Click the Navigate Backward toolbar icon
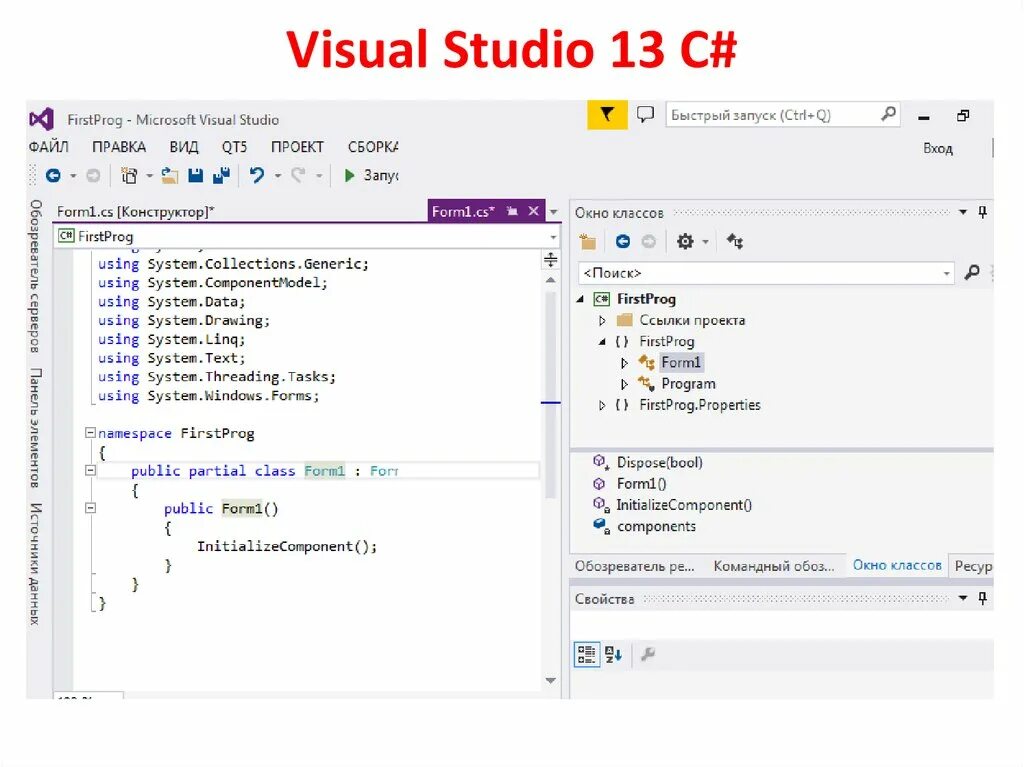Image resolution: width=1024 pixels, height=767 pixels. pos(53,175)
